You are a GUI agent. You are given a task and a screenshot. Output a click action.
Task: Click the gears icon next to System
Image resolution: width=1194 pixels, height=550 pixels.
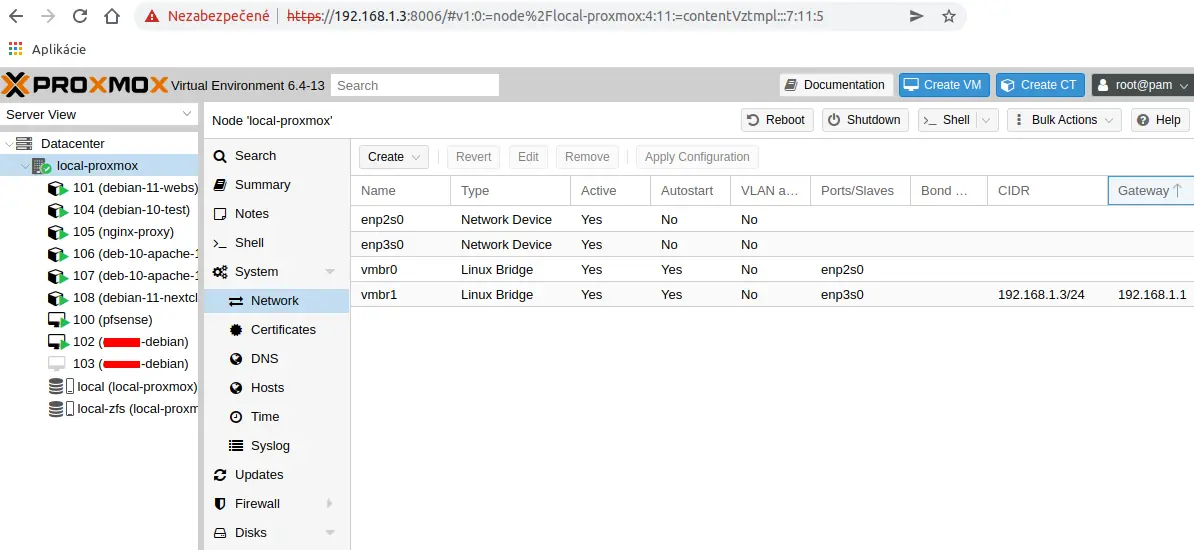220,272
